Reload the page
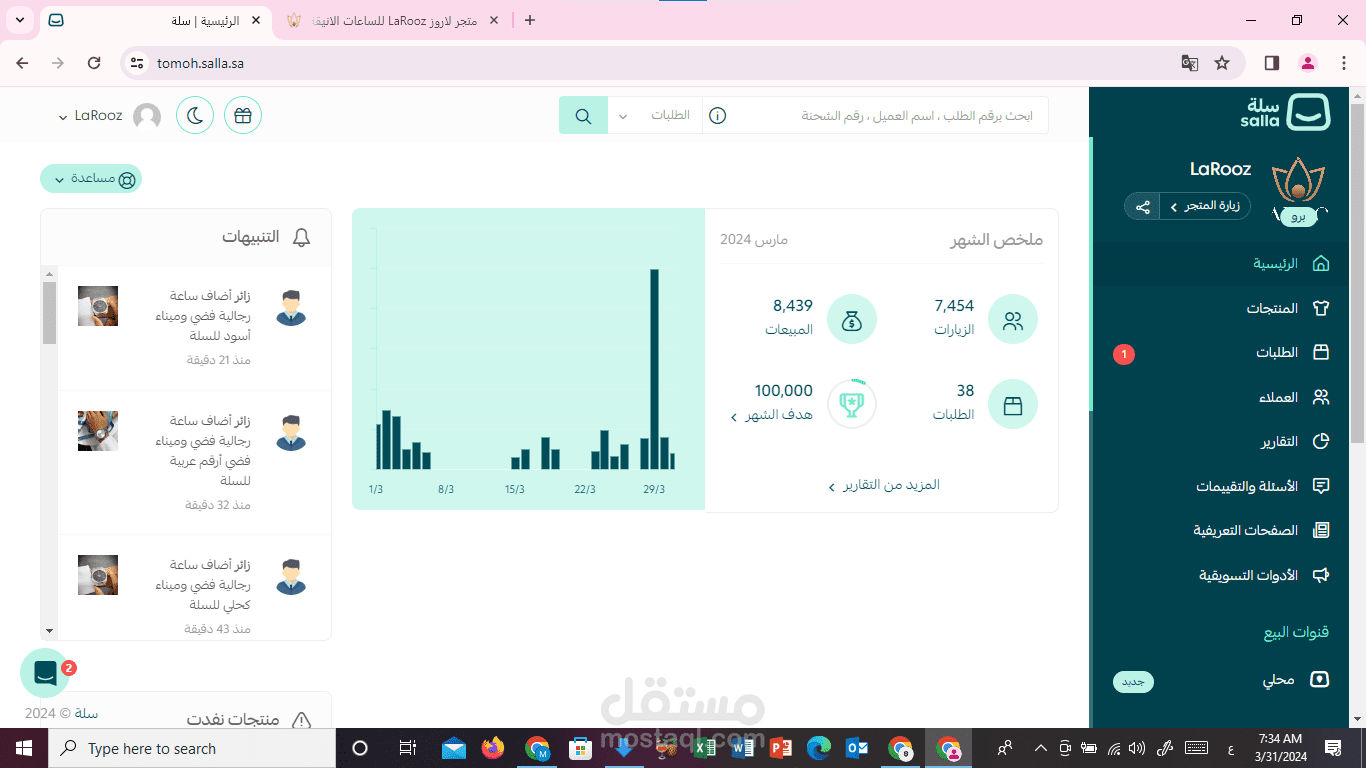The height and width of the screenshot is (768, 1366). pyautogui.click(x=94, y=63)
